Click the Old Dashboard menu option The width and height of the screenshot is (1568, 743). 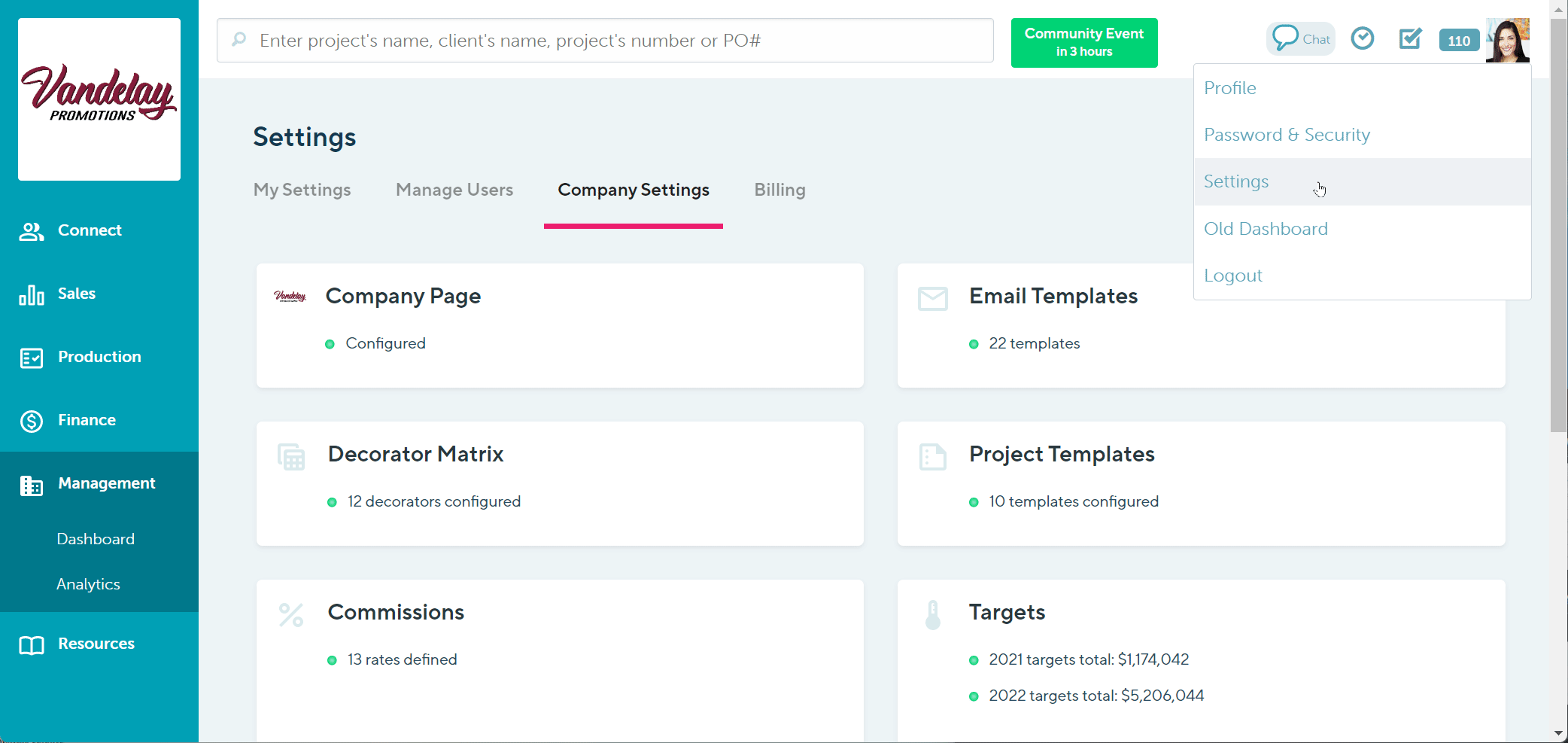tap(1266, 228)
